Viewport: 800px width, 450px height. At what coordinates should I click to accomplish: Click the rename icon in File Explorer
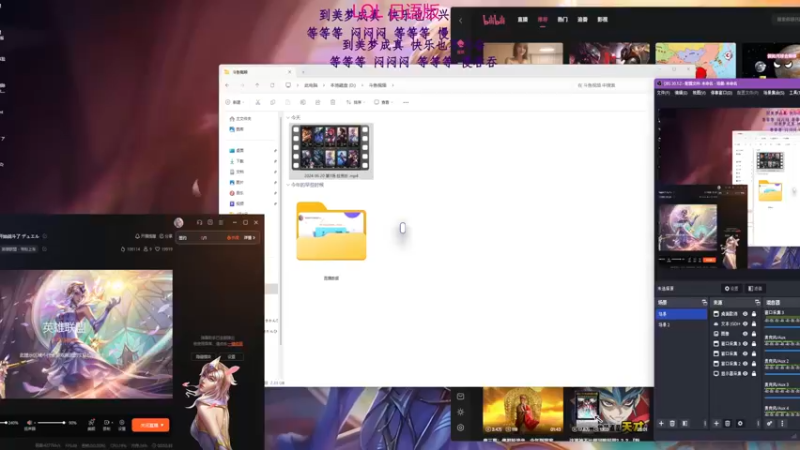tap(303, 102)
